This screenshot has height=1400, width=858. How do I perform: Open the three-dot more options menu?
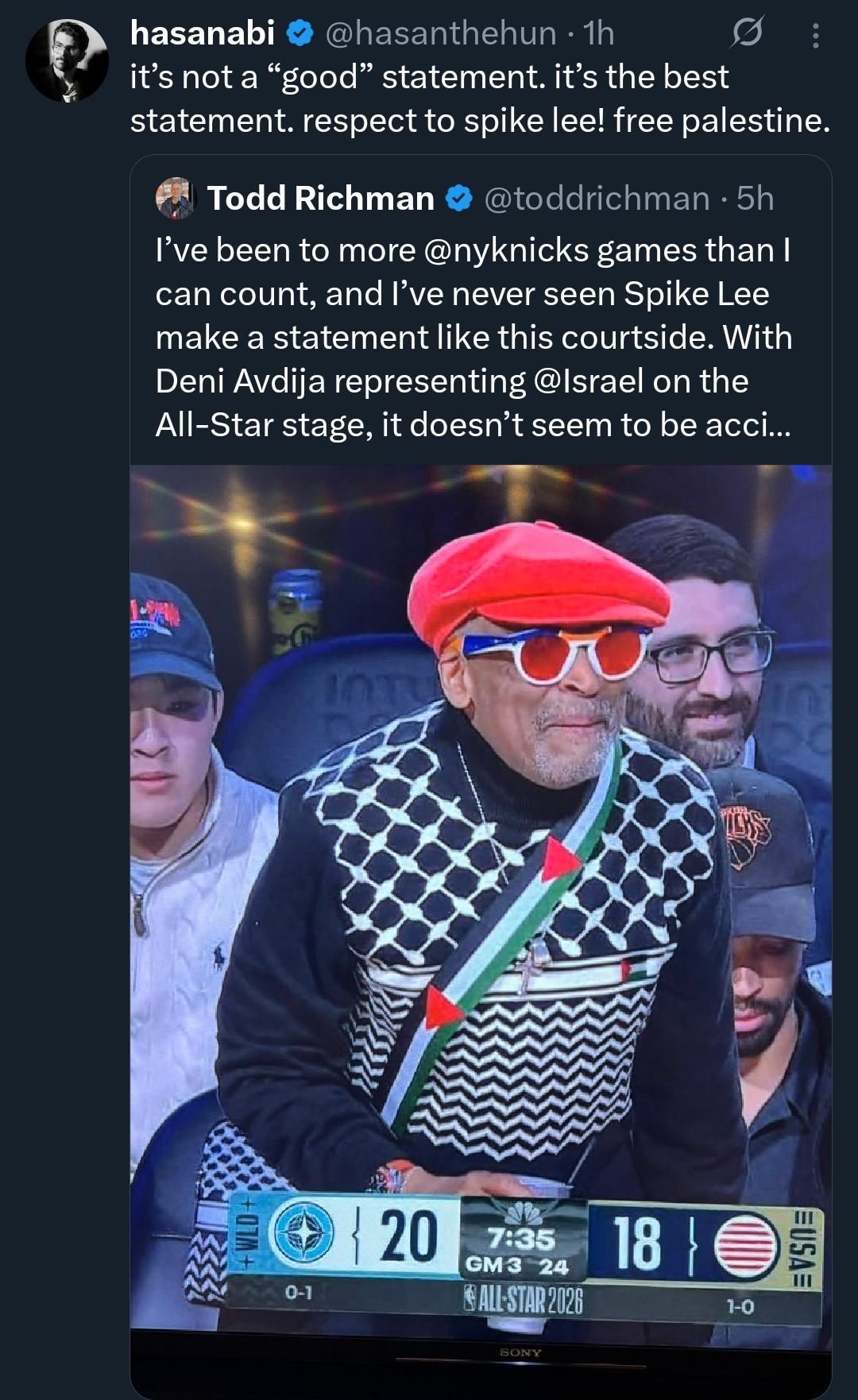point(815,35)
